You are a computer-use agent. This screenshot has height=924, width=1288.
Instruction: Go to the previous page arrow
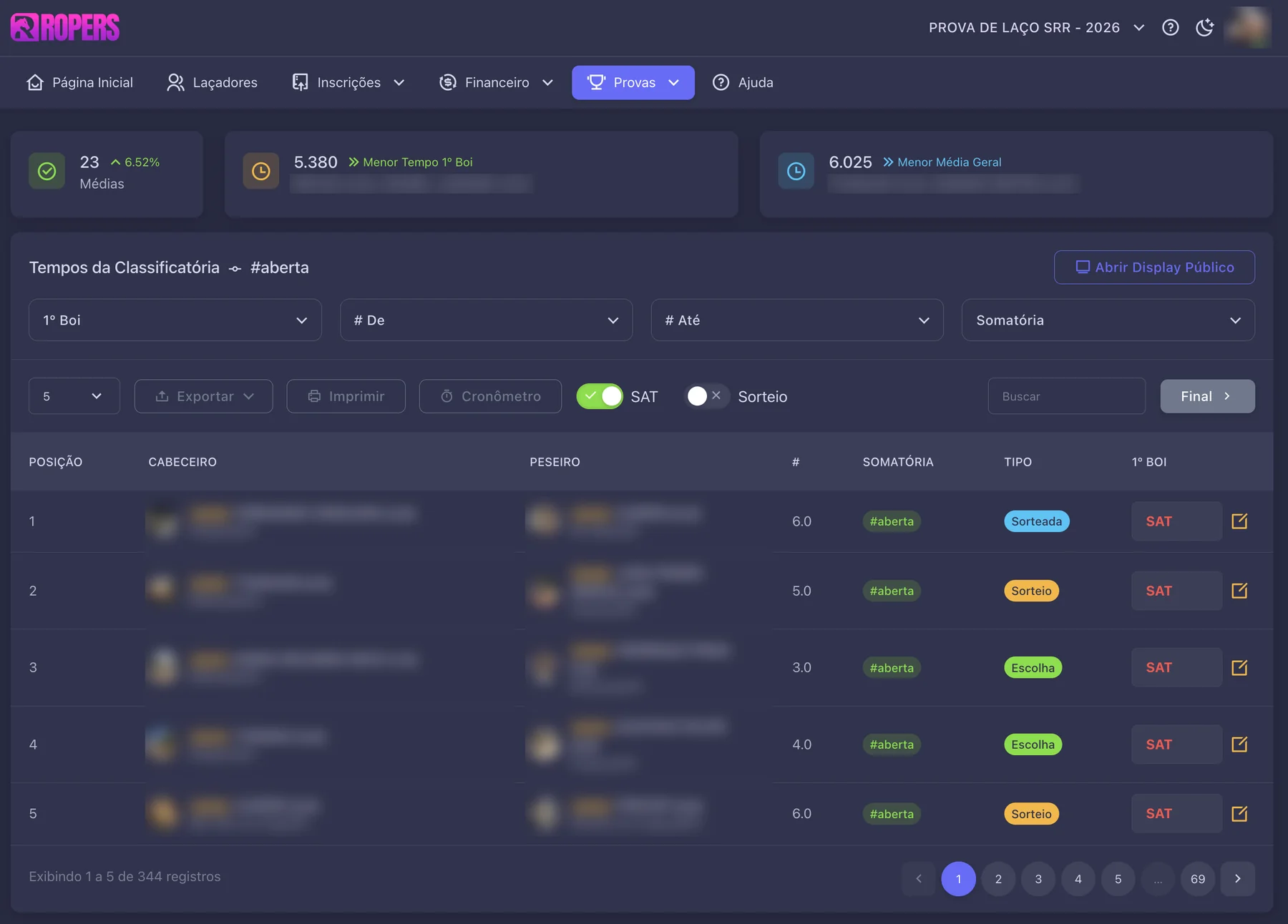click(919, 878)
